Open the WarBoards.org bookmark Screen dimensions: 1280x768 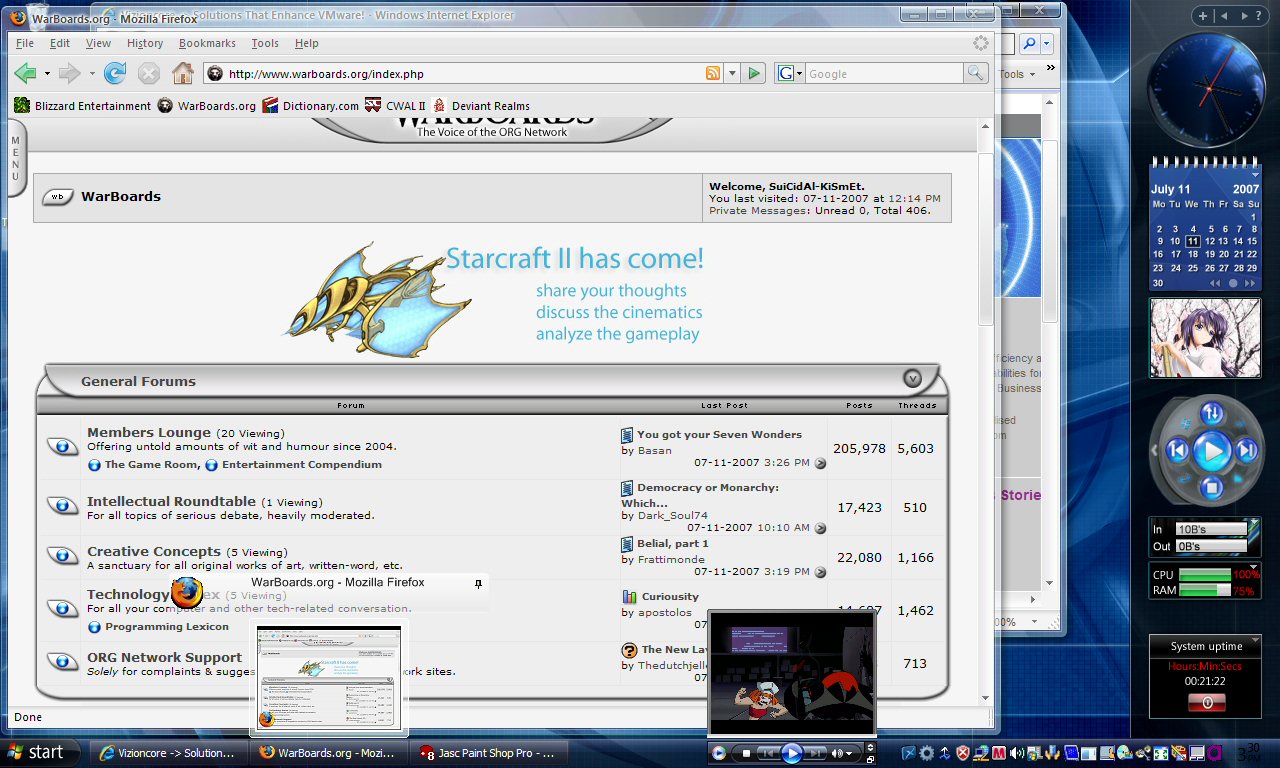tap(207, 106)
